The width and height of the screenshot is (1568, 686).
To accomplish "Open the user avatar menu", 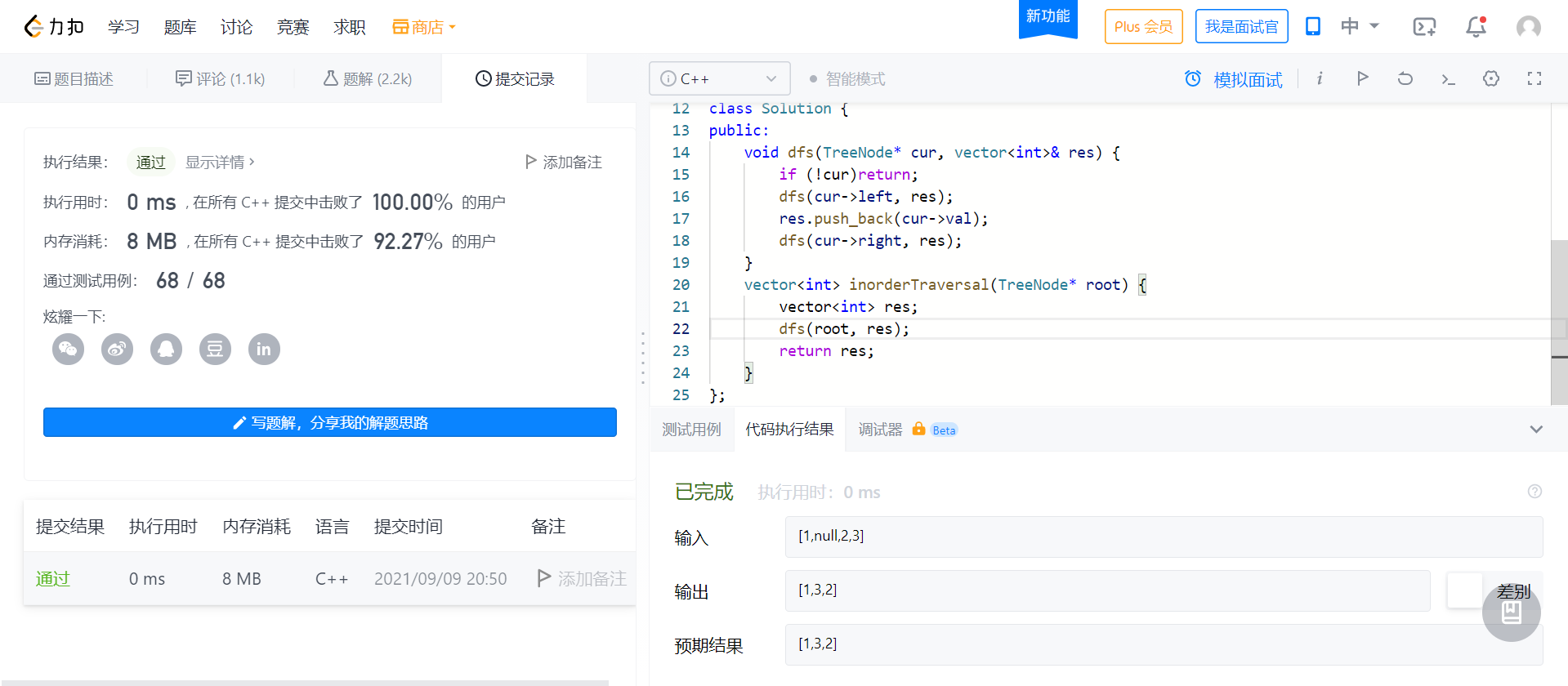I will [x=1529, y=27].
